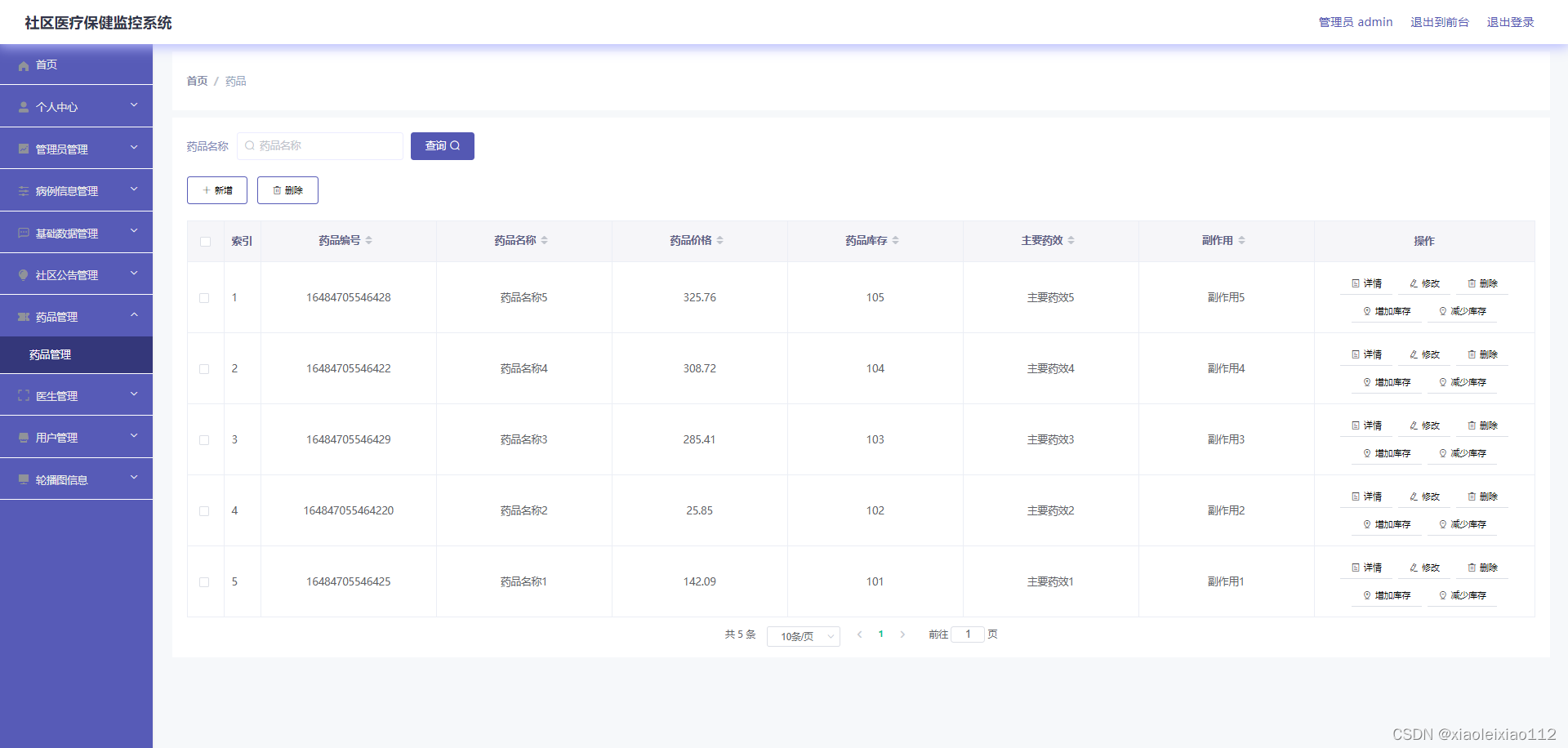Click the bulb icon beside 社区公告管理
The width and height of the screenshot is (1568, 748).
click(24, 275)
